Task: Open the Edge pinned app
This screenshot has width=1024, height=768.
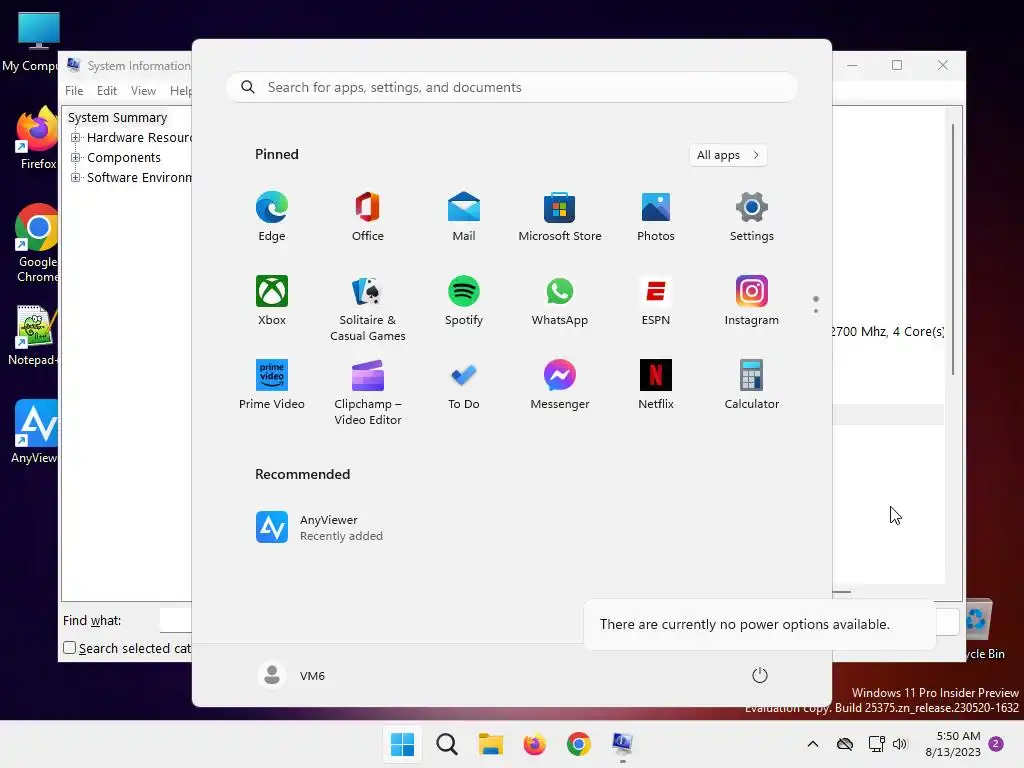Action: point(272,217)
